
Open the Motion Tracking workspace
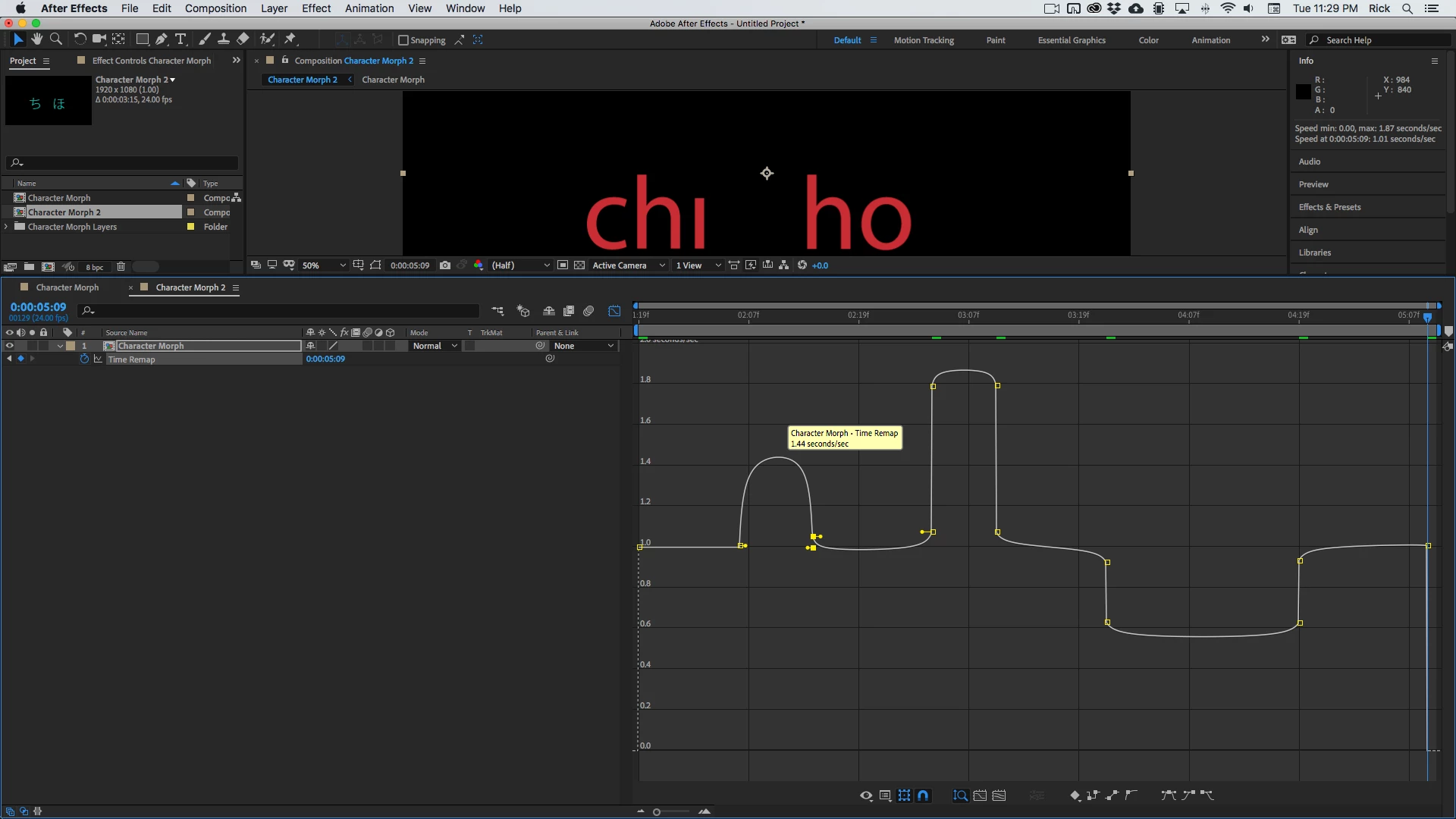click(924, 40)
